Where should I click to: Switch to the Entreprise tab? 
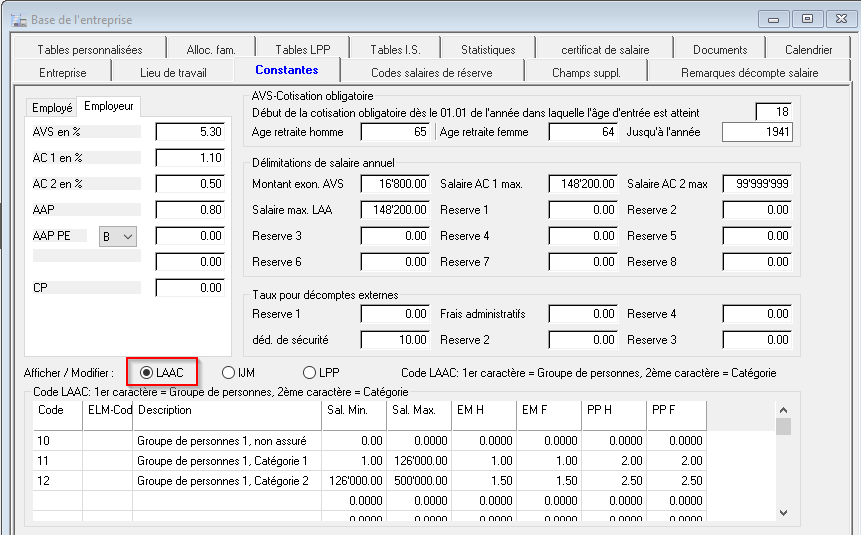pos(63,73)
